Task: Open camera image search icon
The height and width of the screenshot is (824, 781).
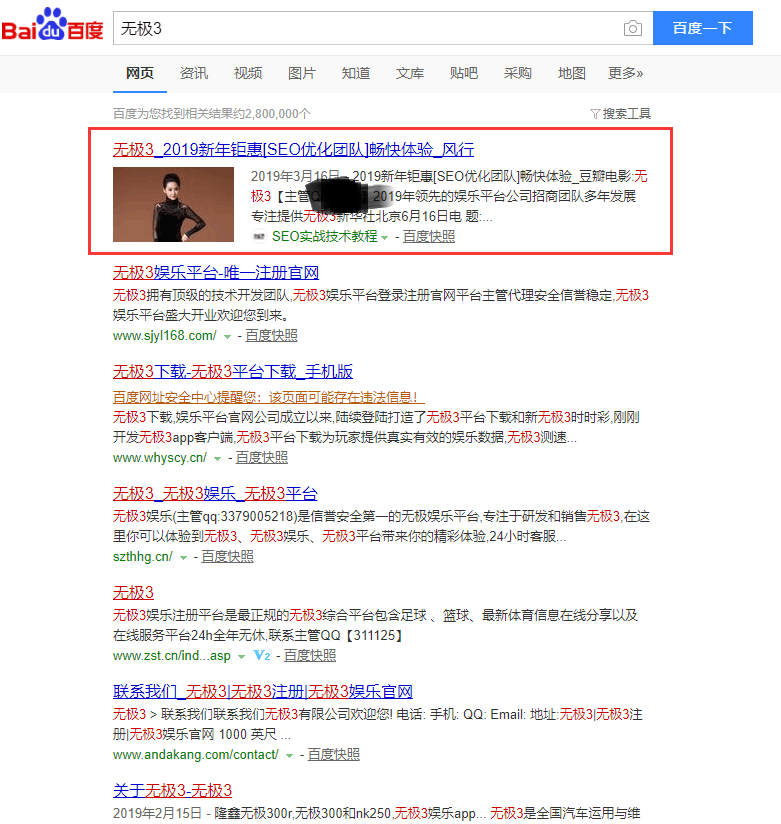Action: point(632,28)
